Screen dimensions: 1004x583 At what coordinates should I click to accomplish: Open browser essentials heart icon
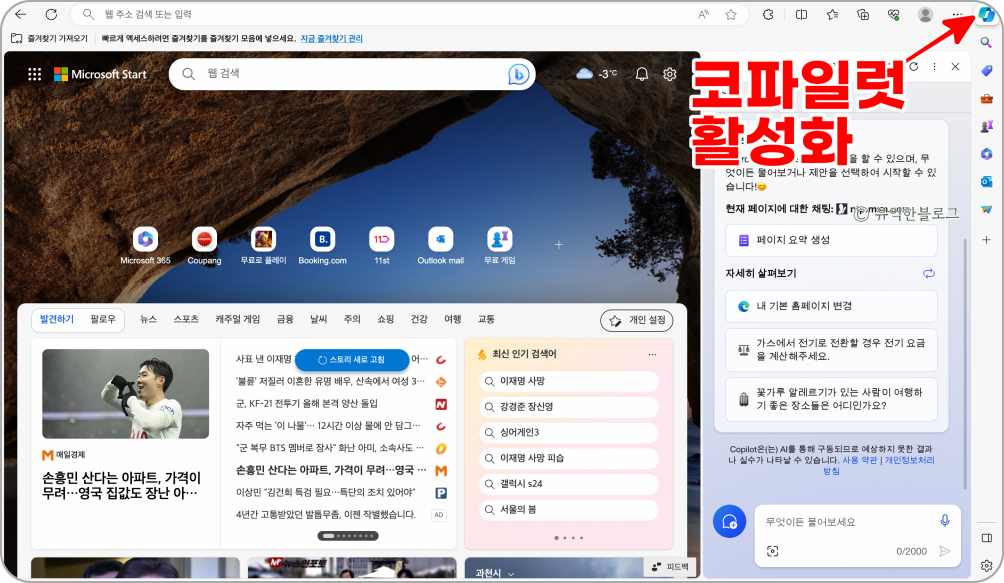894,14
